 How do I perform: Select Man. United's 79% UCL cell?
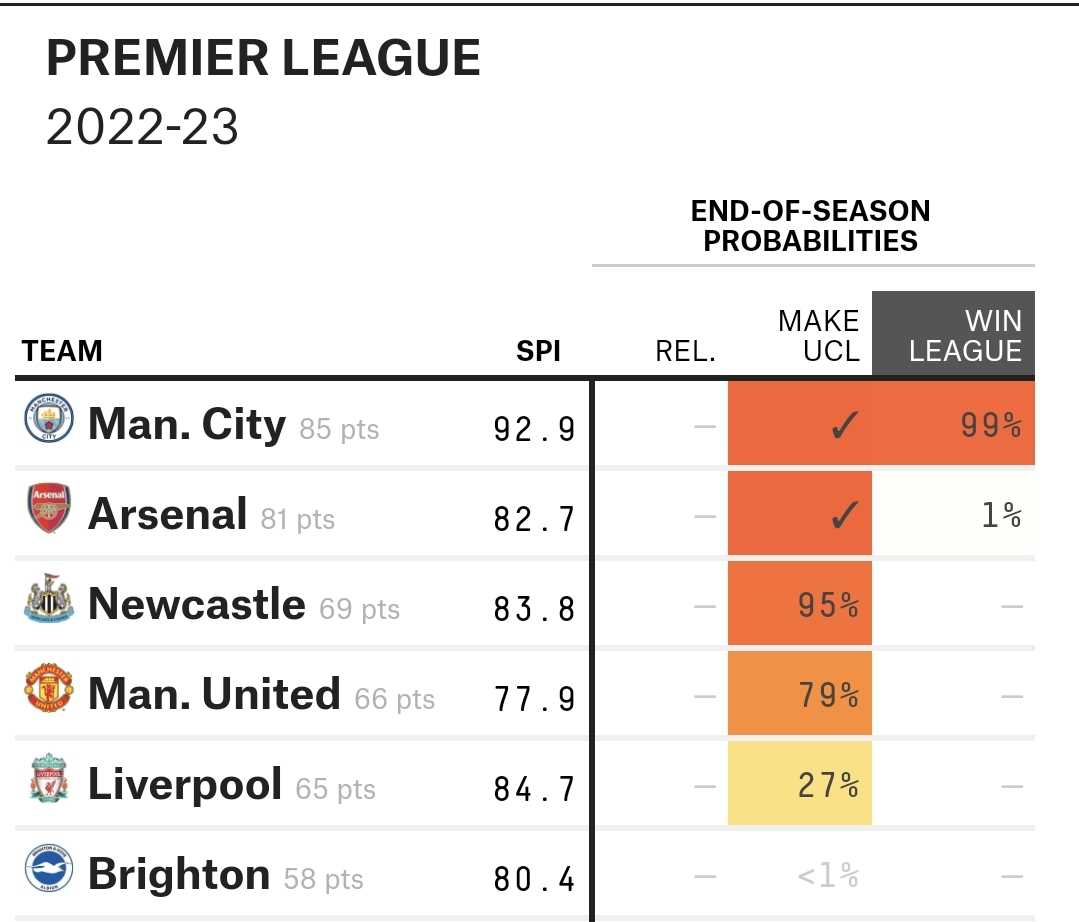800,694
